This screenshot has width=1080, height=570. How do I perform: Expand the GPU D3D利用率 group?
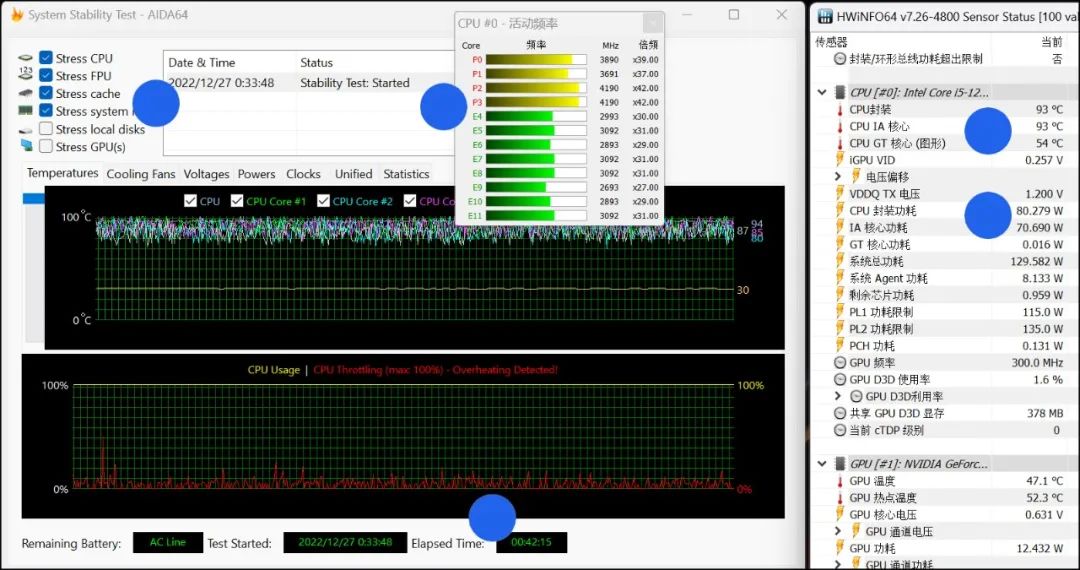pos(838,397)
